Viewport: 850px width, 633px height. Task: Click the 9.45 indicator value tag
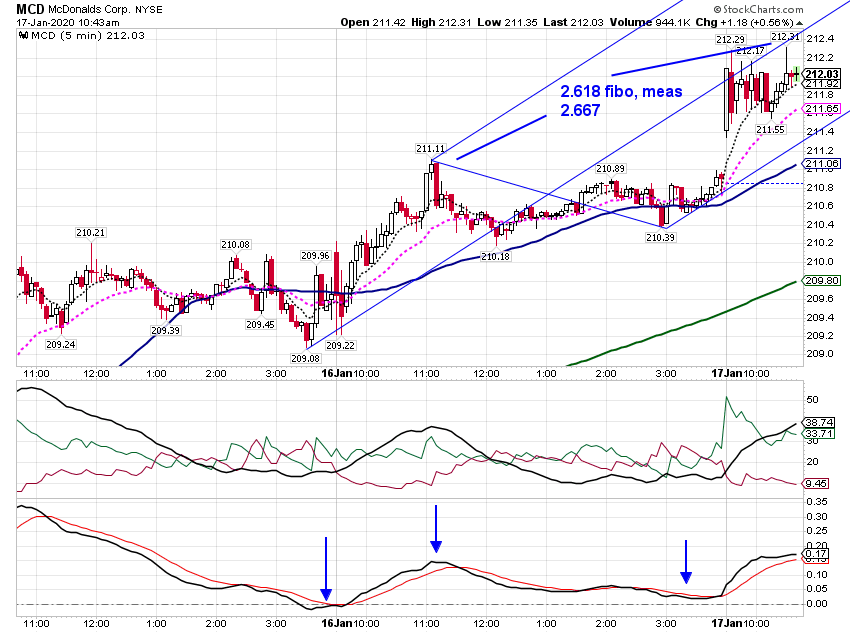(x=816, y=483)
